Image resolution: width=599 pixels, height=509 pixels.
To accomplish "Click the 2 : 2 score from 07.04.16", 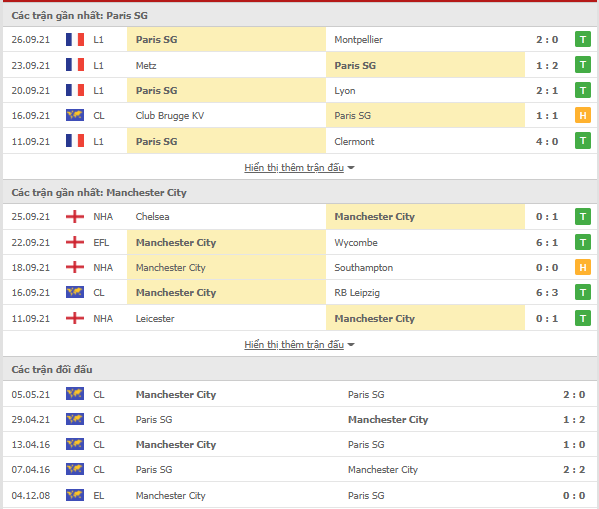I will coord(574,469).
